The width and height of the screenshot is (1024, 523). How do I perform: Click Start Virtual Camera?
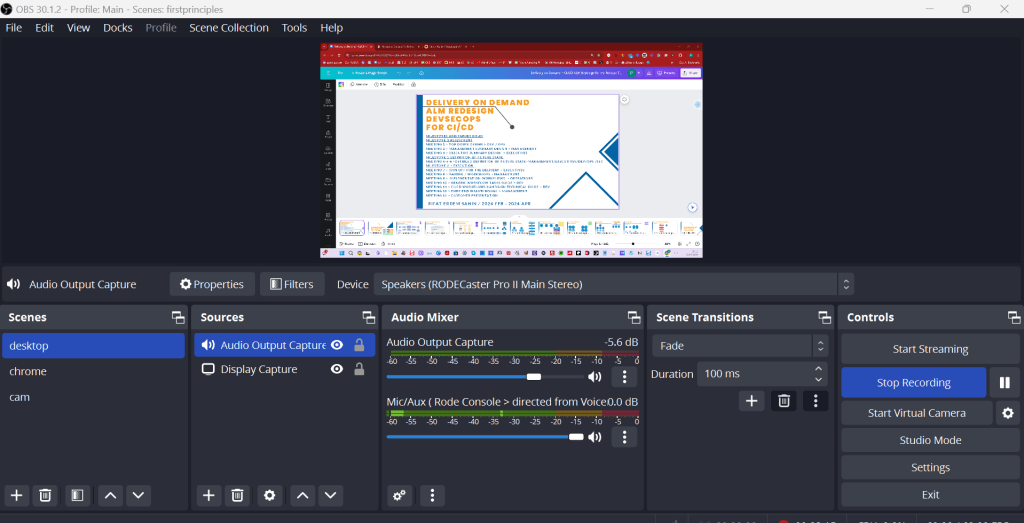(916, 413)
